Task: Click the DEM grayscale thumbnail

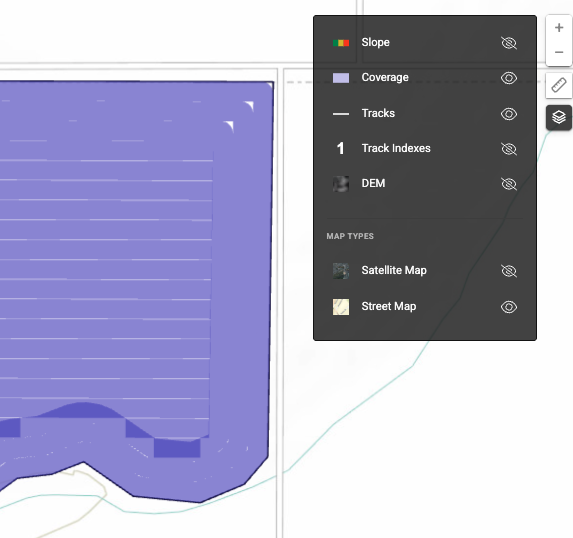Action: click(341, 184)
